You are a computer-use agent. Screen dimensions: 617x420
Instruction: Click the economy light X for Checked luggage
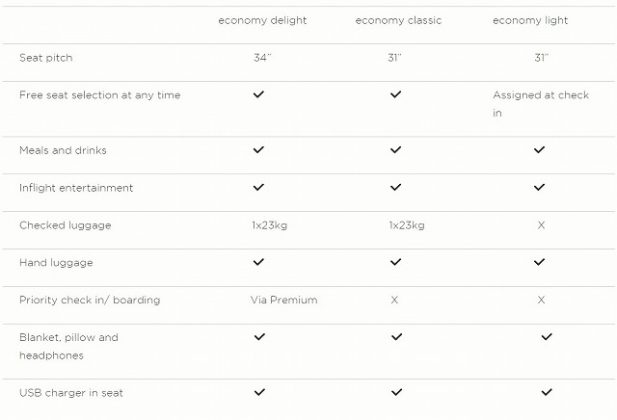(x=541, y=225)
